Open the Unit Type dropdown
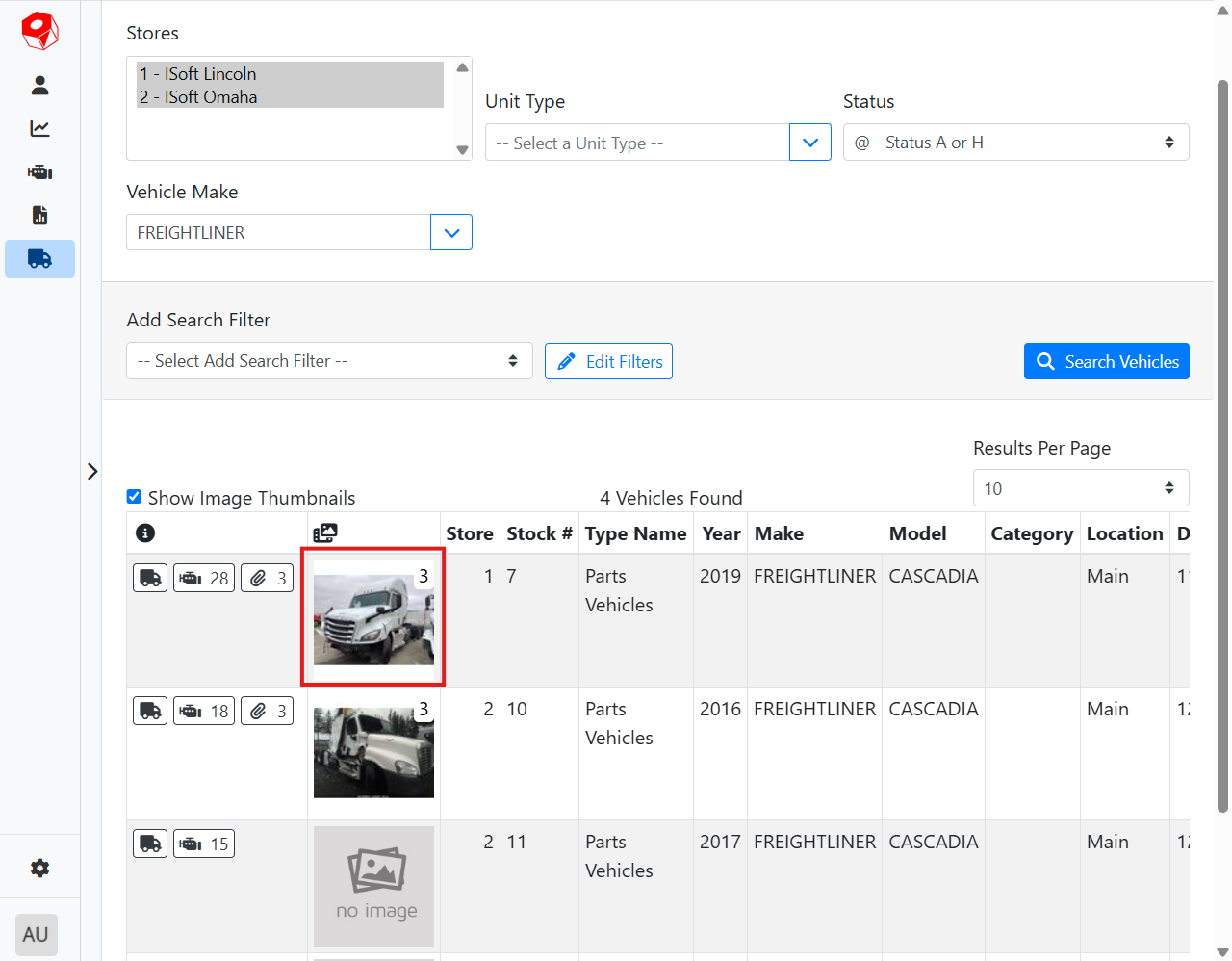This screenshot has height=961, width=1232. pyautogui.click(x=809, y=142)
